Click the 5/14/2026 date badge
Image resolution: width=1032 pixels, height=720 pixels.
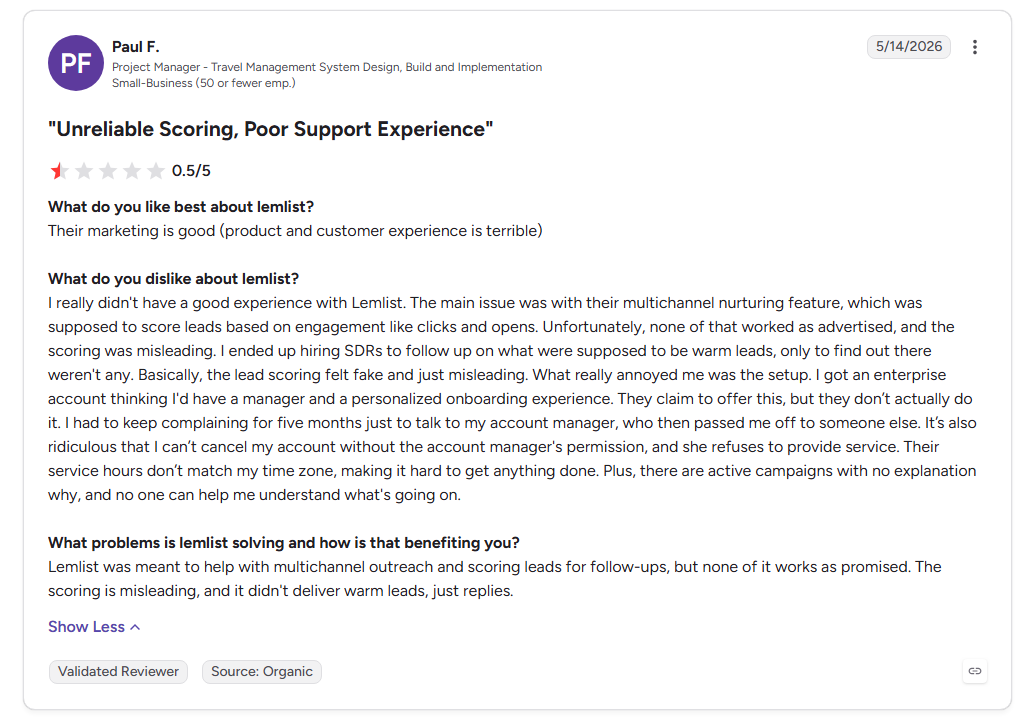[x=908, y=47]
